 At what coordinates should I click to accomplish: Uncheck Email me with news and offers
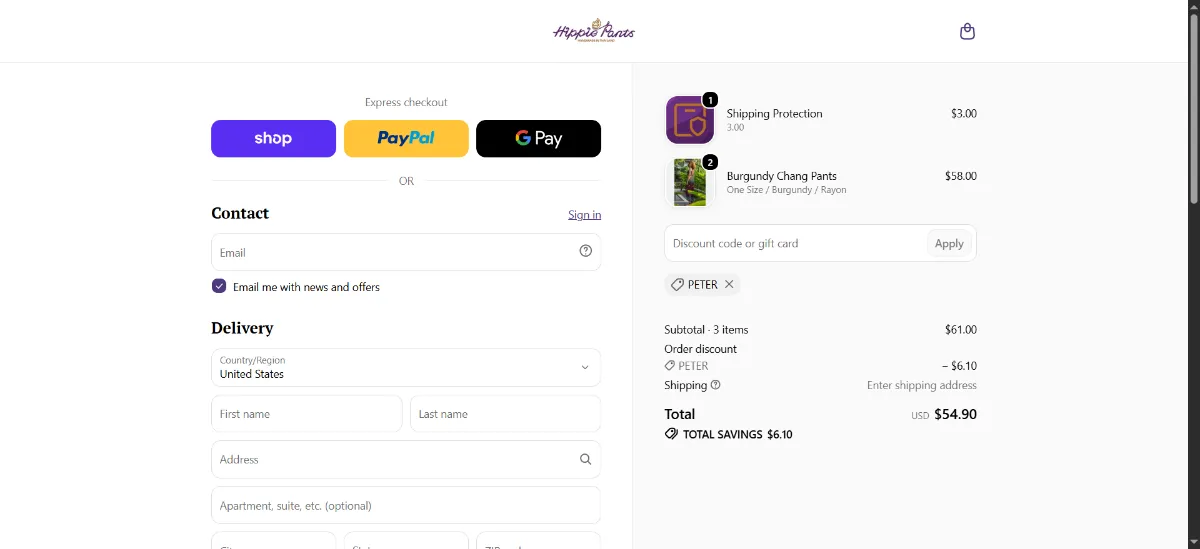click(219, 286)
